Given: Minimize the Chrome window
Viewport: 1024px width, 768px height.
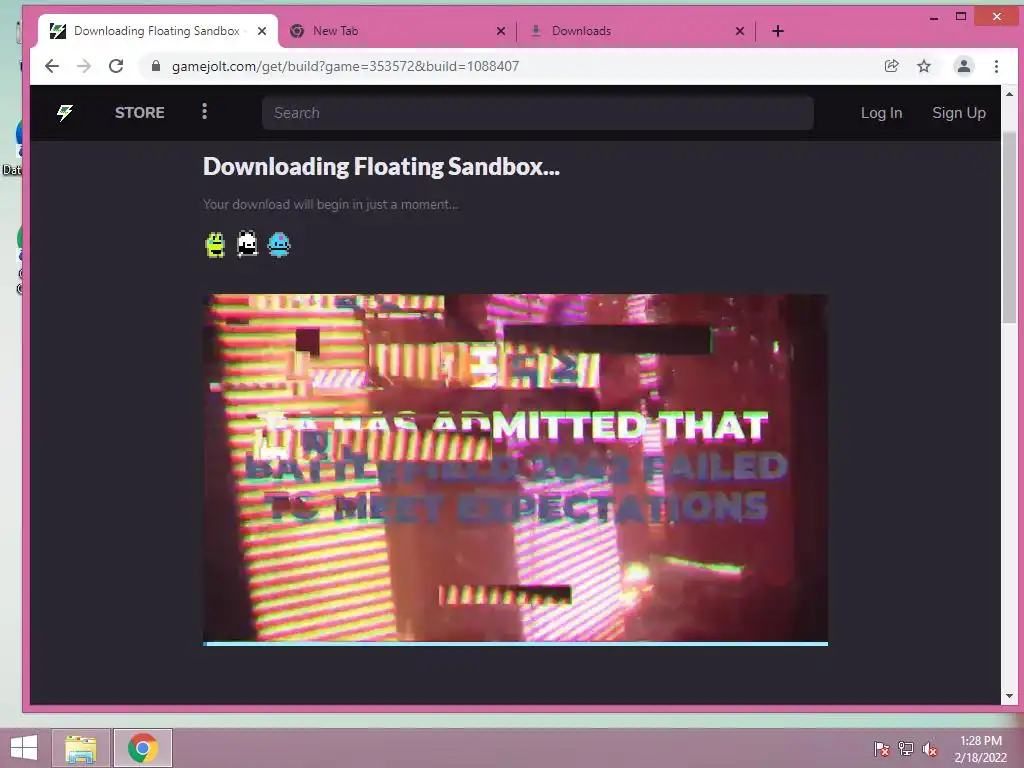Looking at the screenshot, I should point(934,17).
